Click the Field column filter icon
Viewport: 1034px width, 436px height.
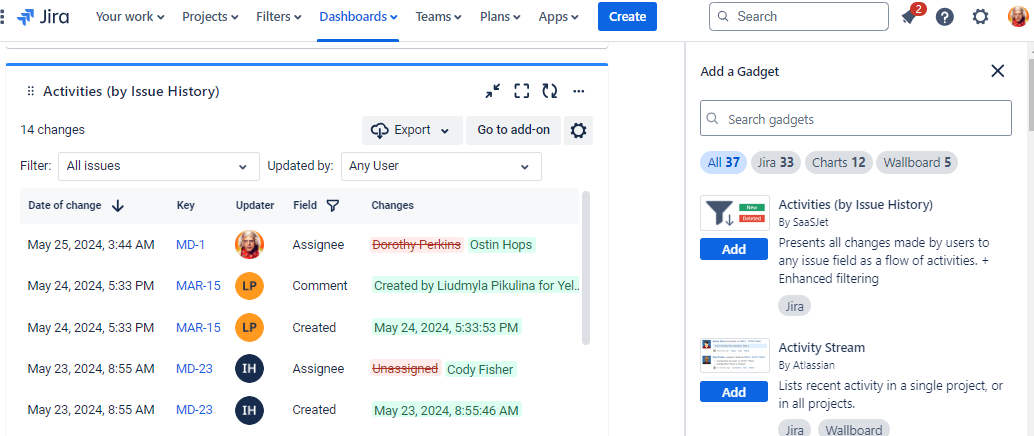click(333, 205)
